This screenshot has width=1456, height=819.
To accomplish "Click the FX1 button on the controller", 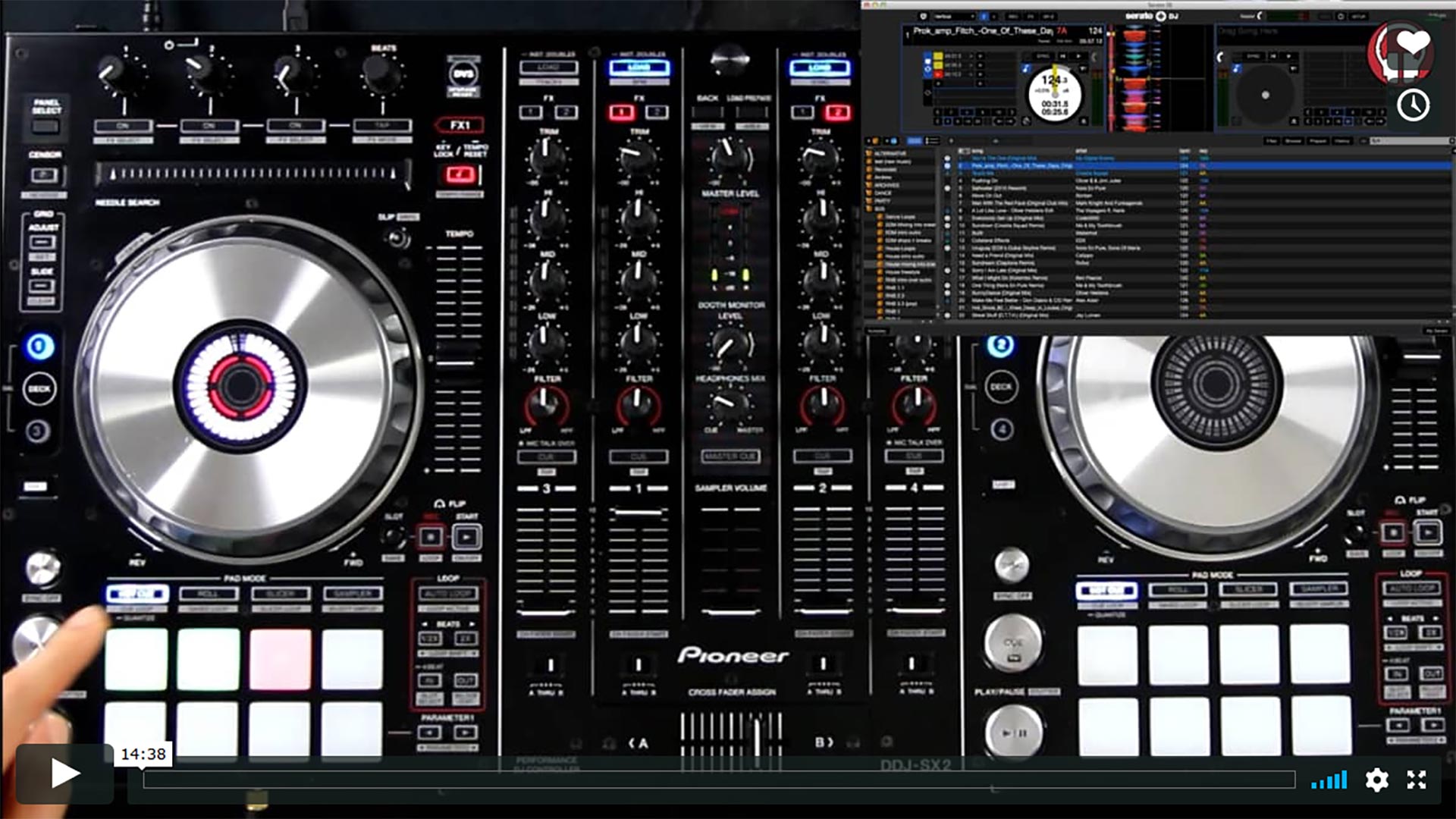I will point(460,125).
